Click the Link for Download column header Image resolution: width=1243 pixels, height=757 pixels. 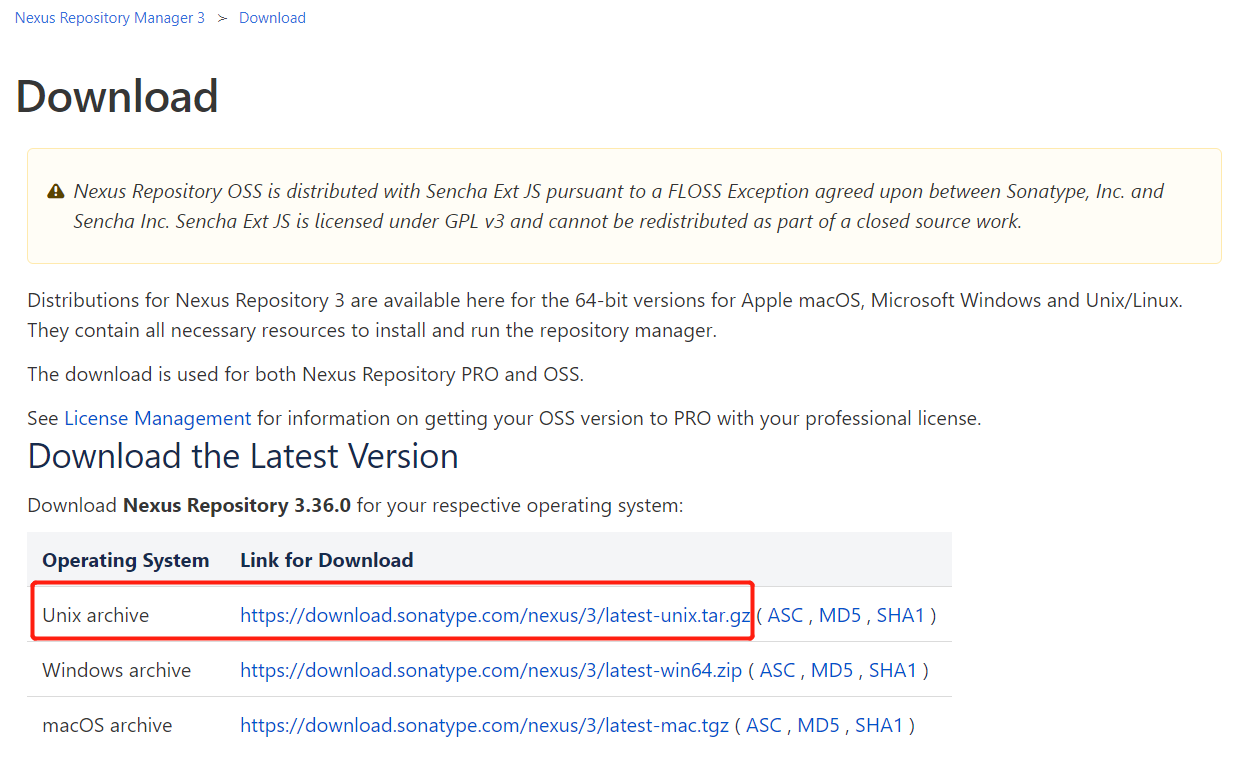click(327, 560)
